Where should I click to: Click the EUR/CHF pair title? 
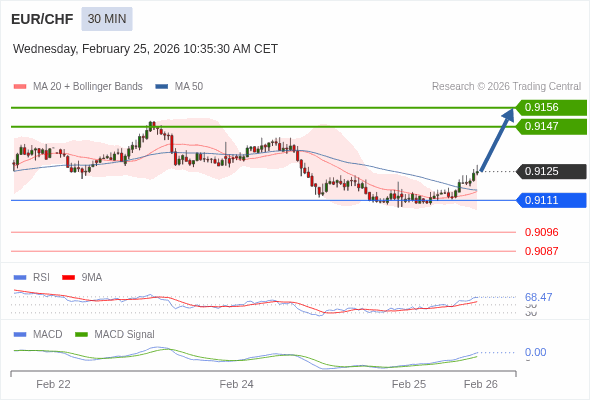42,19
